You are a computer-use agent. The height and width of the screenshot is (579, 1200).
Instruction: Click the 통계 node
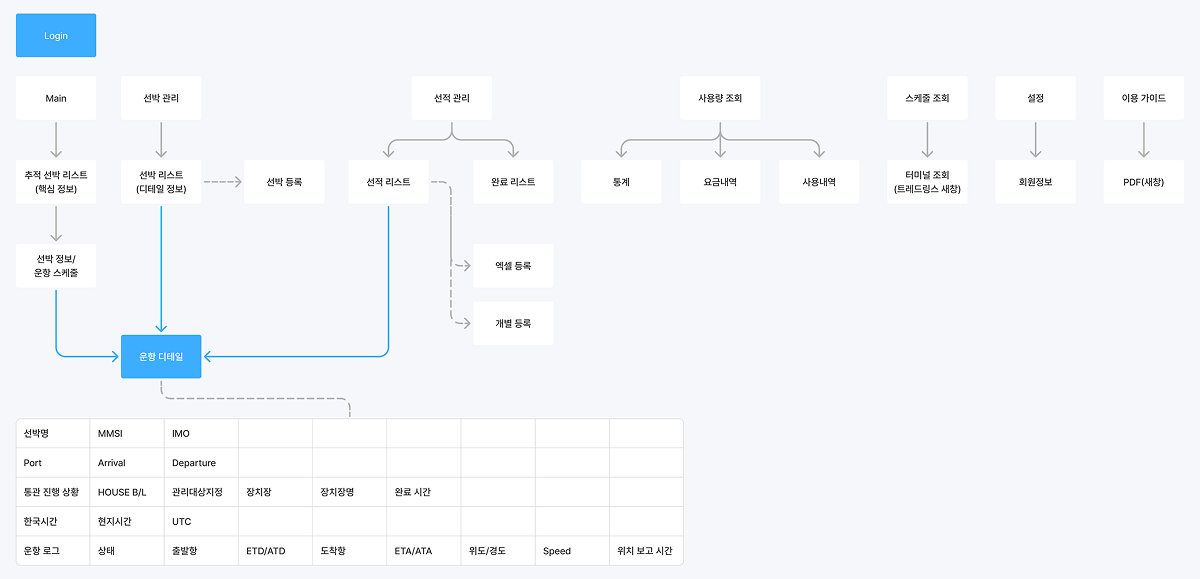click(x=621, y=181)
